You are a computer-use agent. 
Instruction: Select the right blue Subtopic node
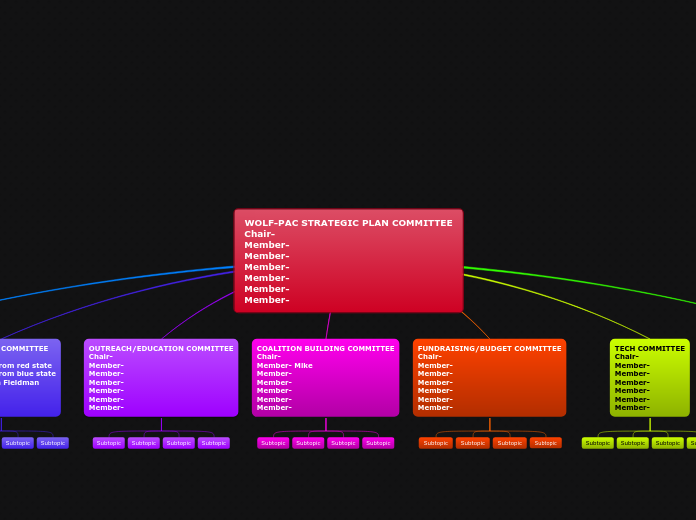click(x=53, y=443)
